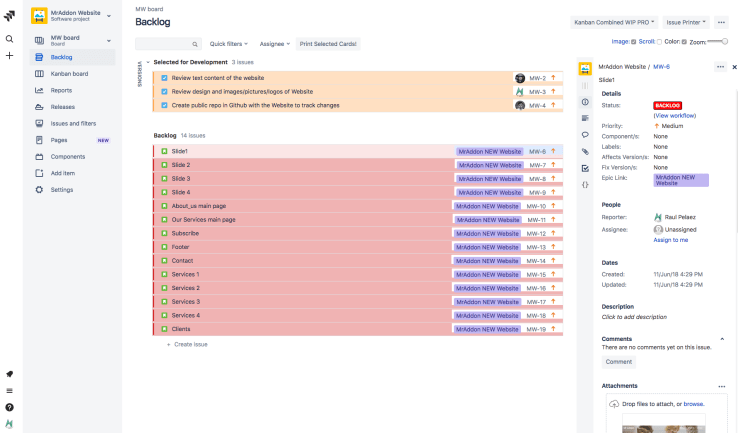Open notifications bell icon
The height and width of the screenshot is (433, 738).
pyautogui.click(x=9, y=374)
